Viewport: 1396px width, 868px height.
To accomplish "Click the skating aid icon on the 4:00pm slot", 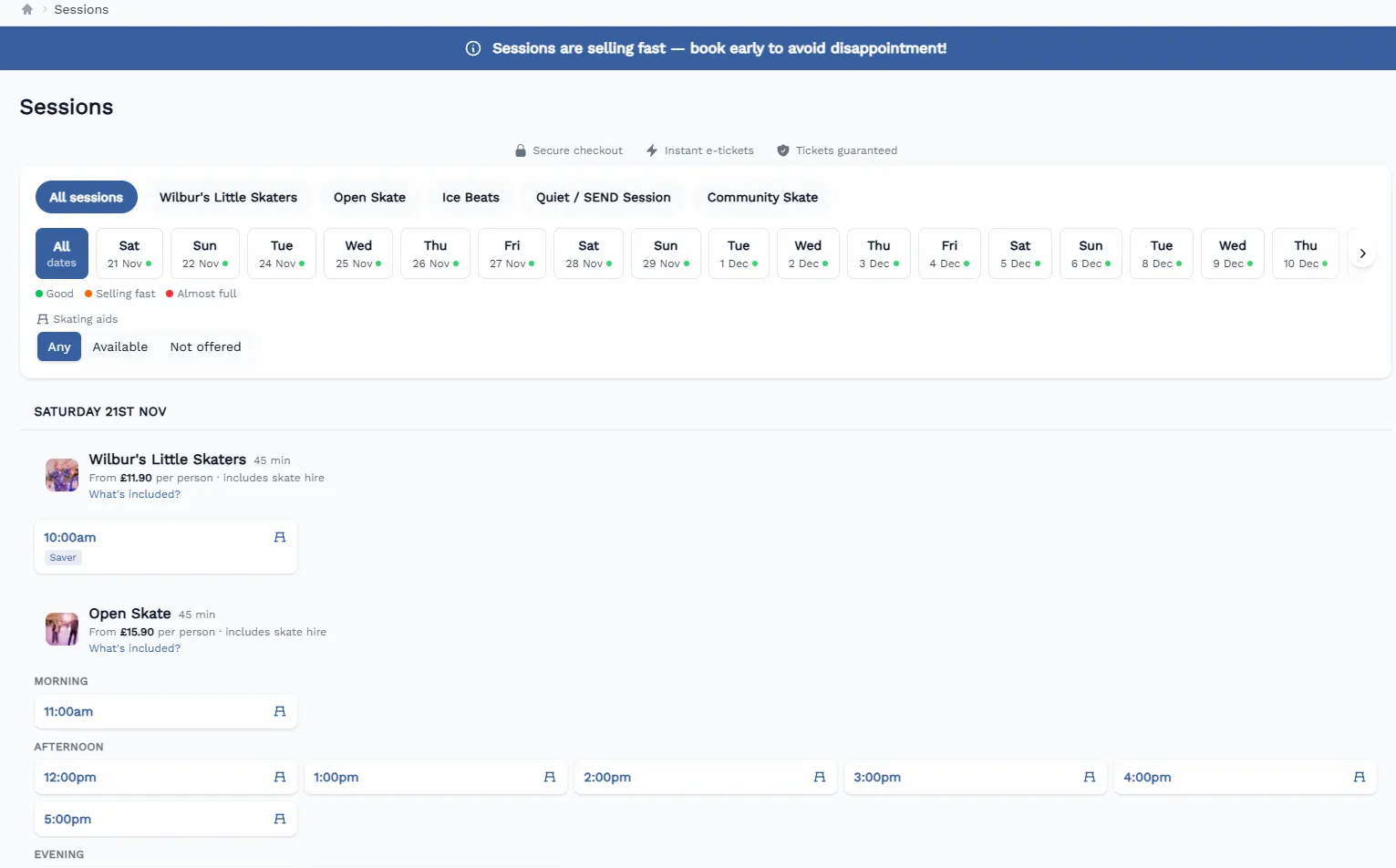I will [1360, 777].
